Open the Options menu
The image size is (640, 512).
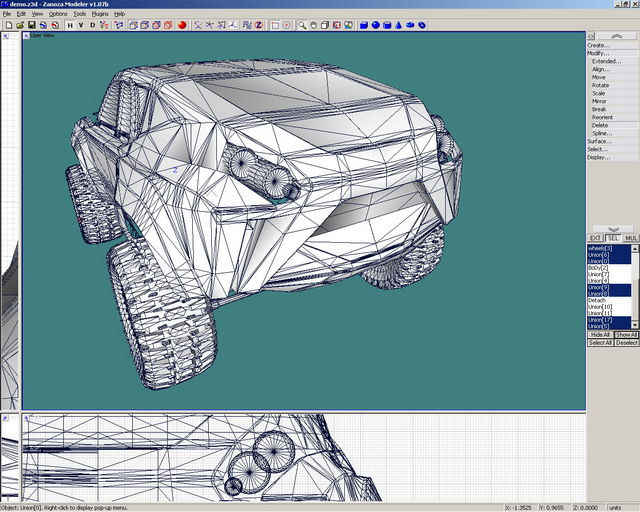pos(59,14)
